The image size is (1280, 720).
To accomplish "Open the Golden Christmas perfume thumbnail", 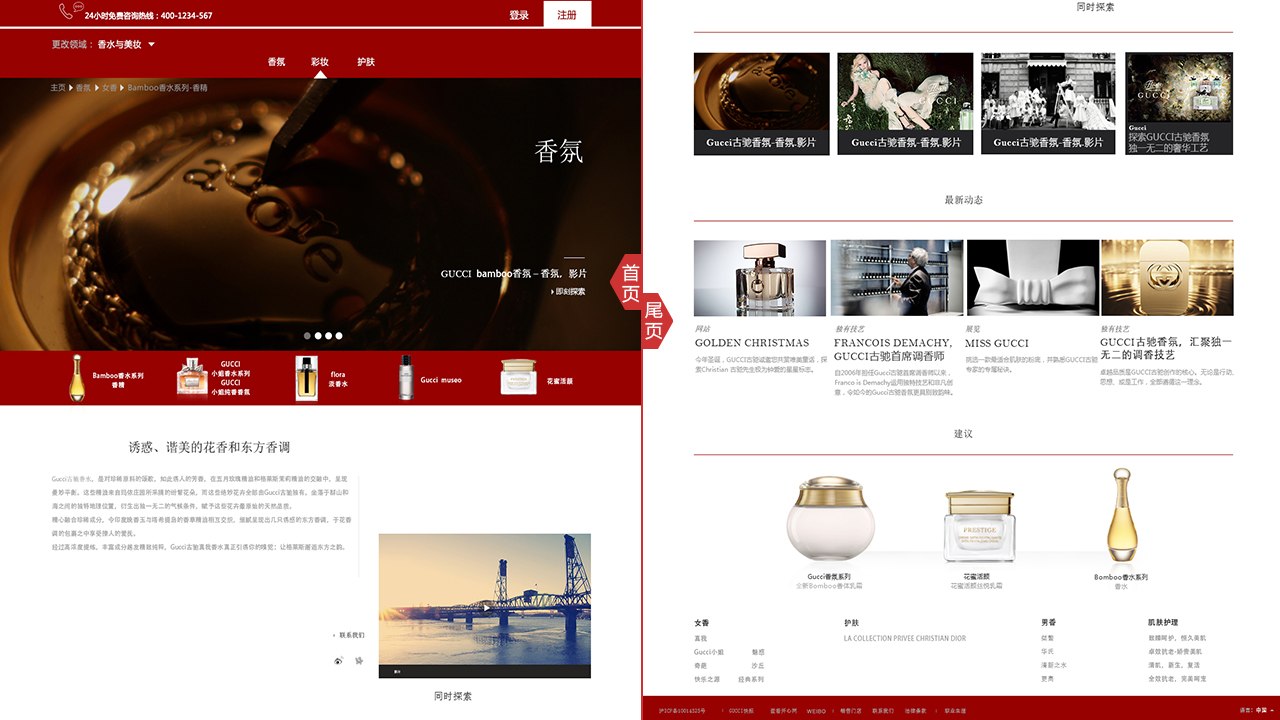I will 759,278.
